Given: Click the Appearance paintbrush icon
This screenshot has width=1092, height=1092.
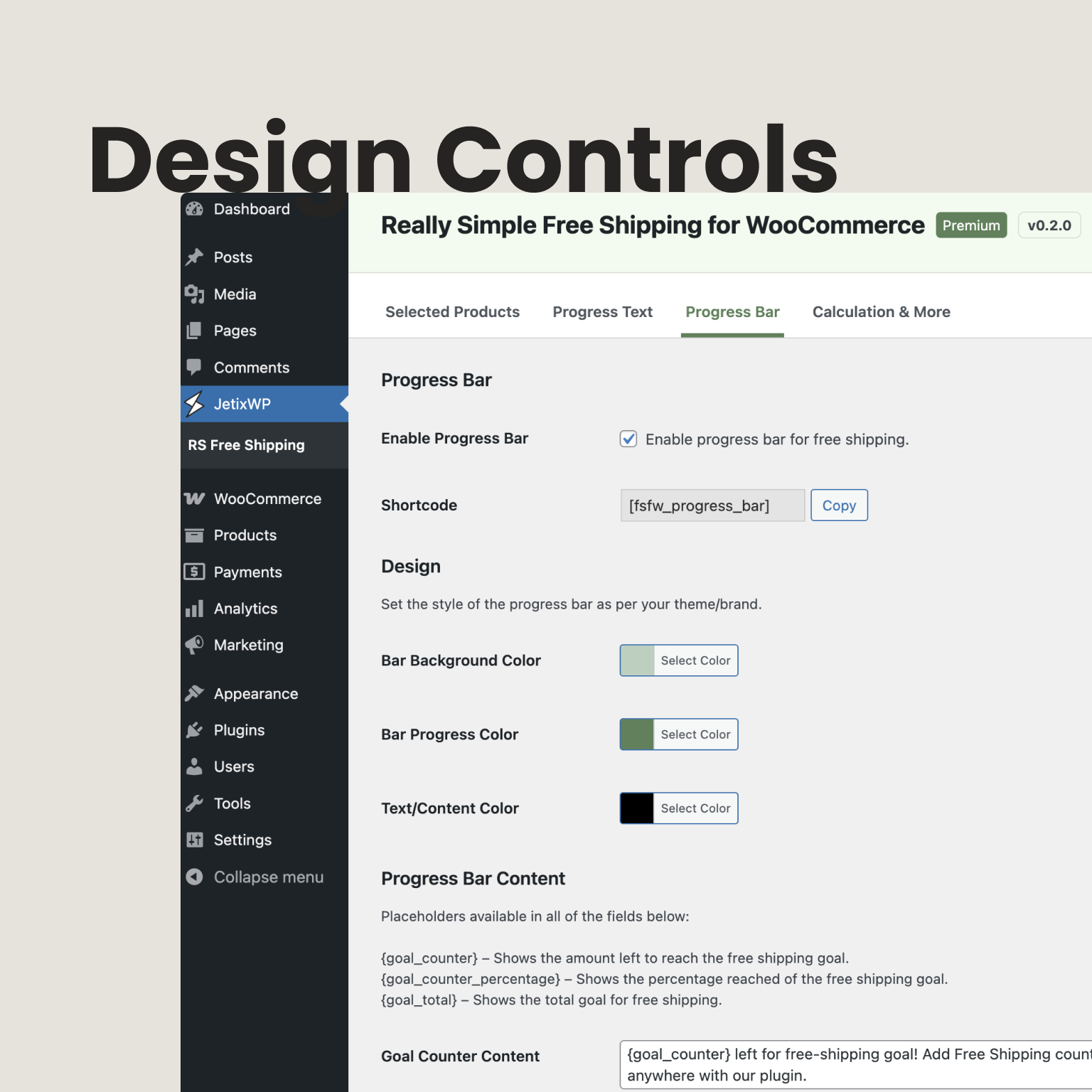Looking at the screenshot, I should point(194,694).
